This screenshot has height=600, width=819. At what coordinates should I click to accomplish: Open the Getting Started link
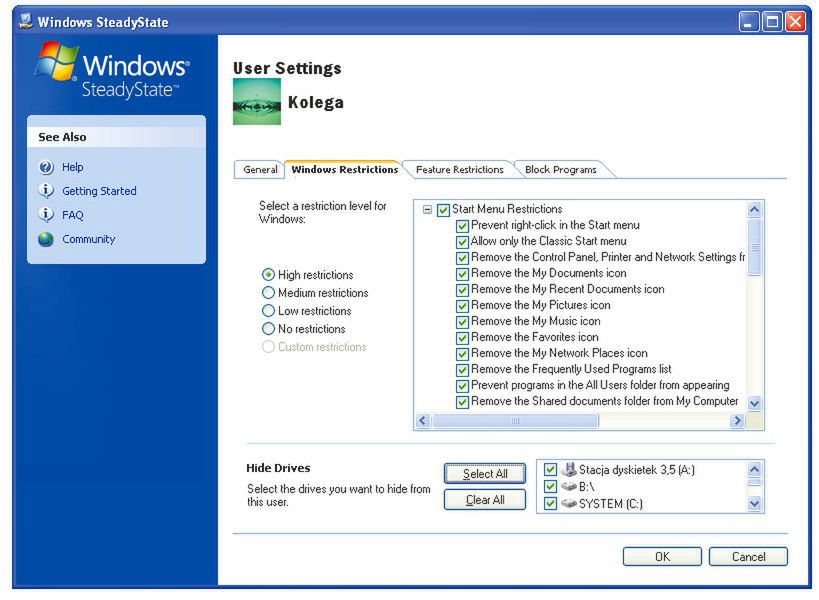pos(99,191)
